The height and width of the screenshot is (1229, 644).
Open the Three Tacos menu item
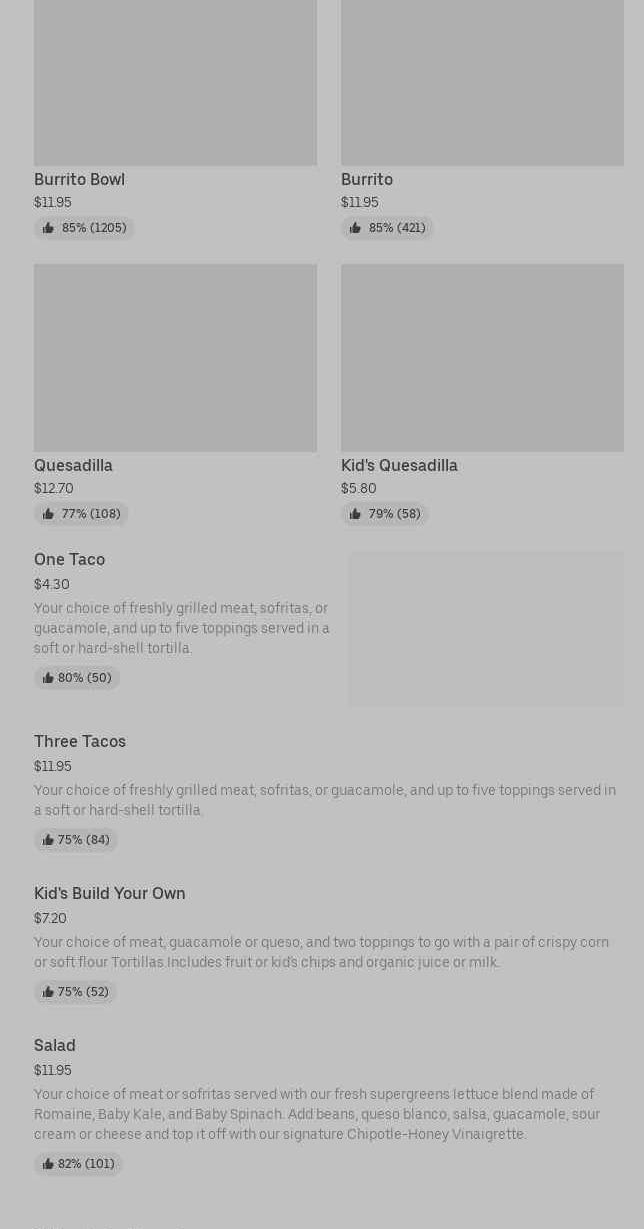point(80,741)
